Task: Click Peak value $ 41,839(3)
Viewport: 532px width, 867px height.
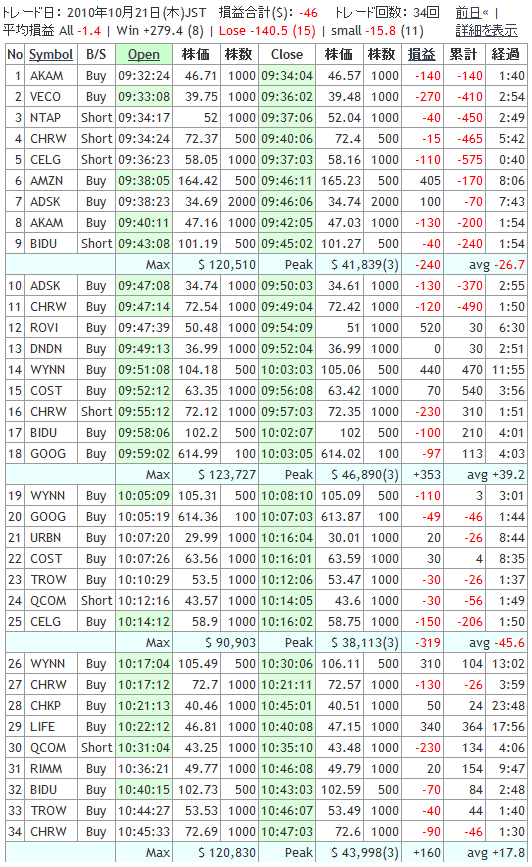Action: pos(364,265)
